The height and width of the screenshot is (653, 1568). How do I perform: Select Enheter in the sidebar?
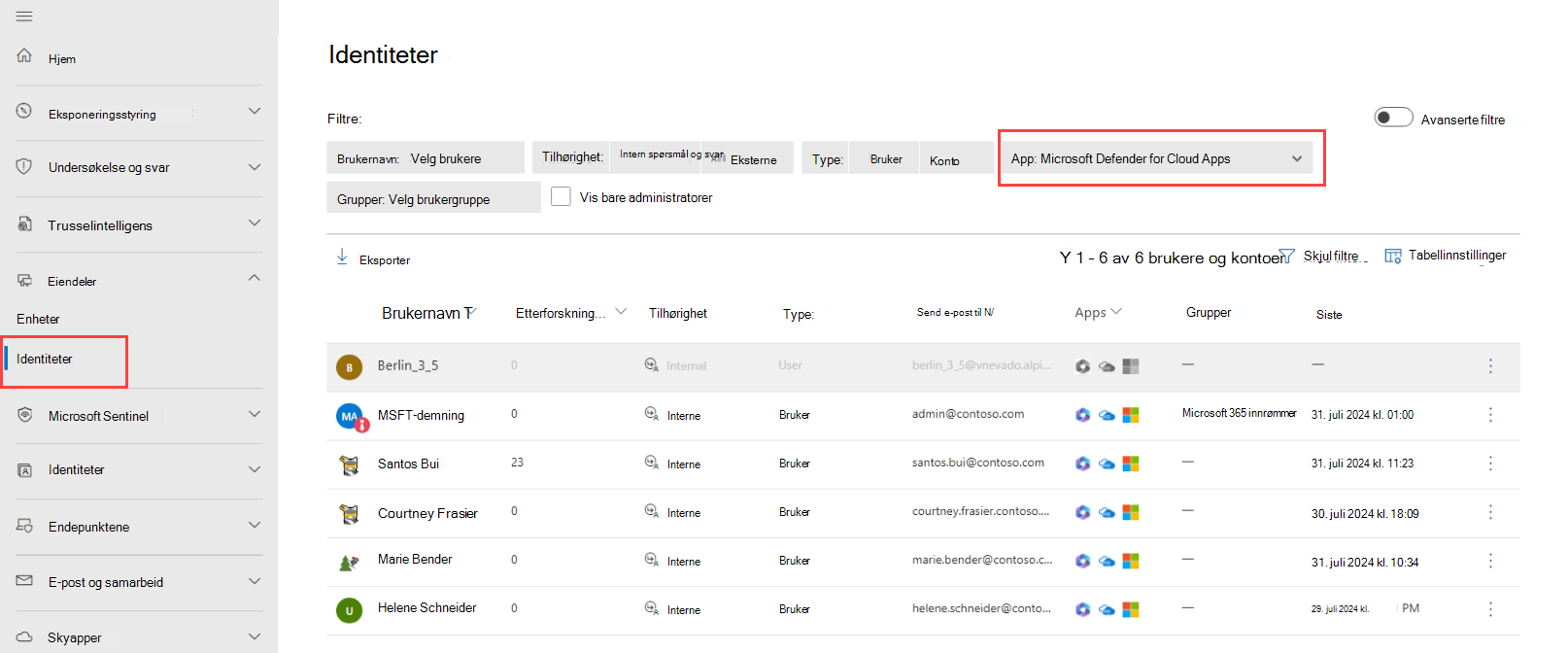[x=38, y=319]
